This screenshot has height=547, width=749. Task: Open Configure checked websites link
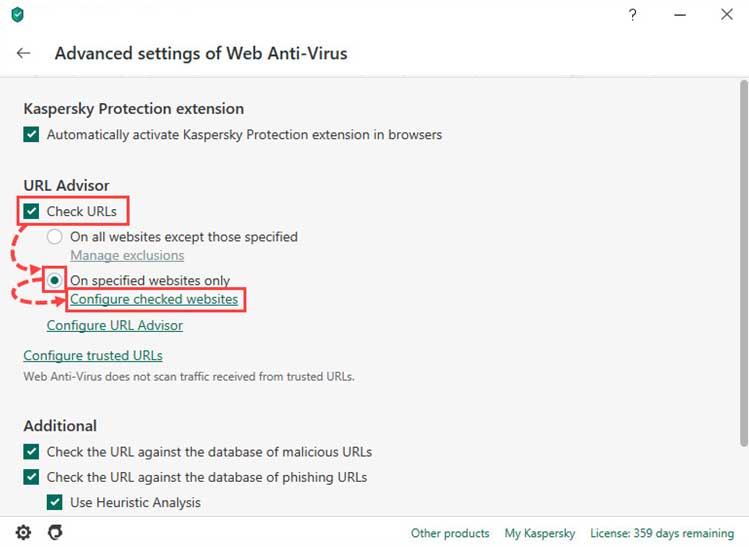154,300
